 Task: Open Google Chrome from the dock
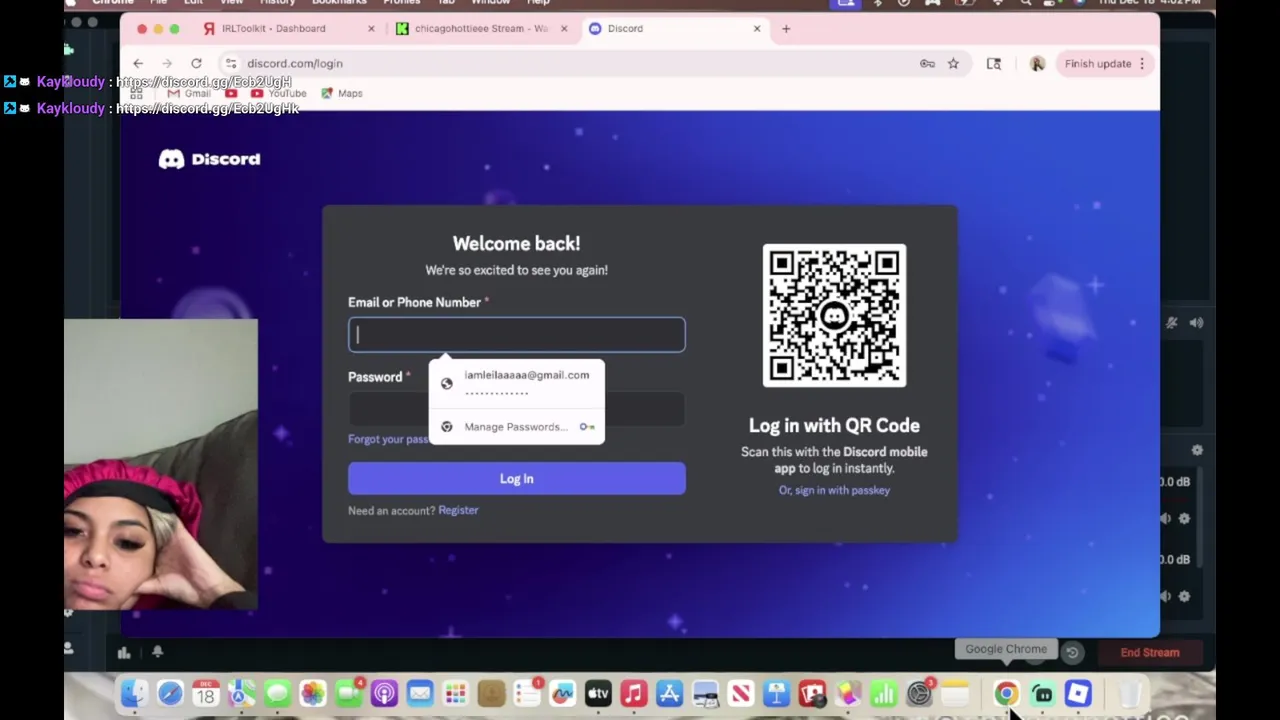click(x=1006, y=693)
